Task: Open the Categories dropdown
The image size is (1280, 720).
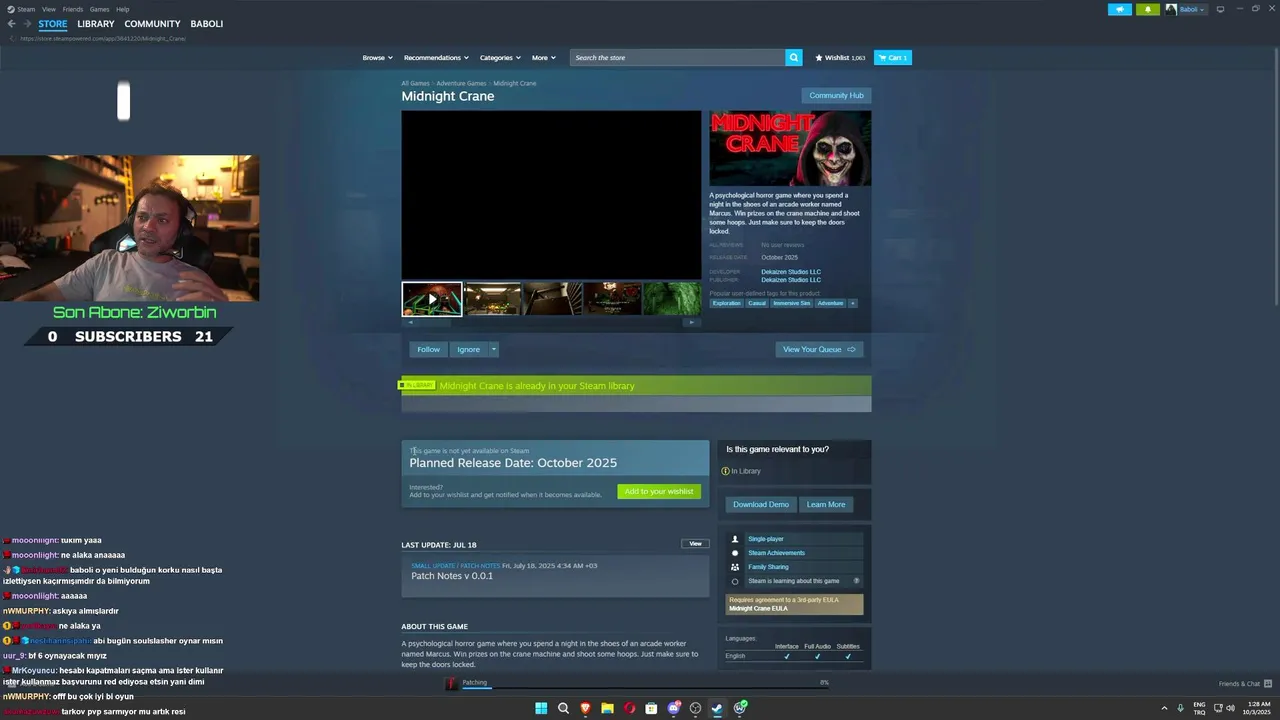Action: click(x=500, y=58)
